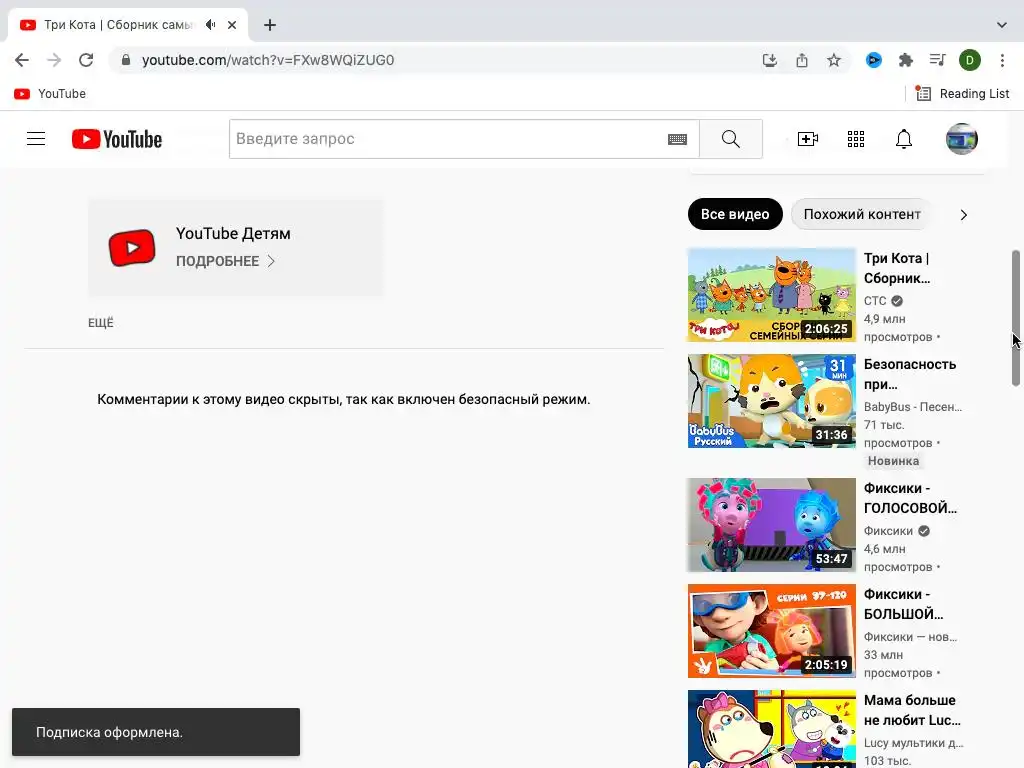The height and width of the screenshot is (768, 1024).
Task: Open the Reading List
Action: 962,93
